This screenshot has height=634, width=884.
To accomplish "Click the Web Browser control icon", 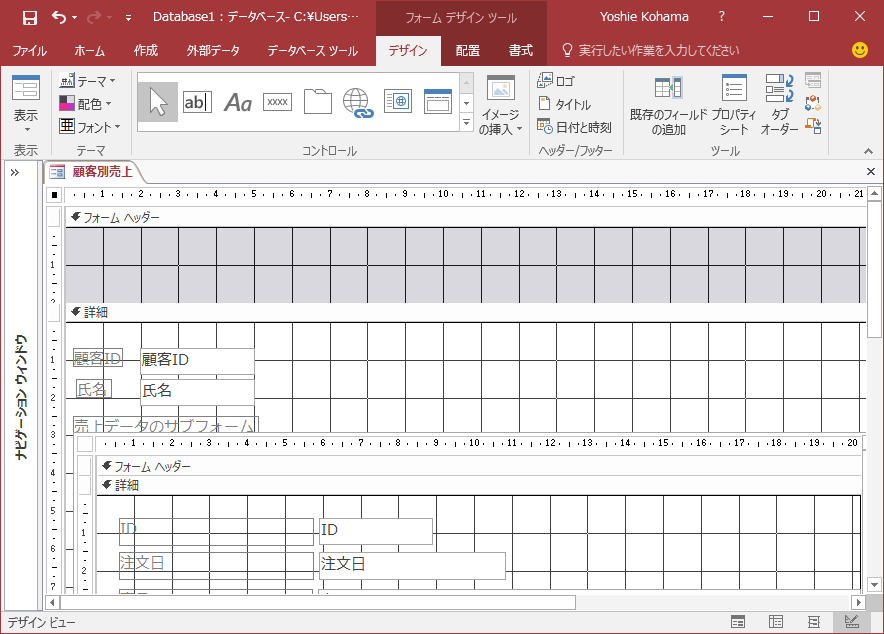I will [x=398, y=101].
